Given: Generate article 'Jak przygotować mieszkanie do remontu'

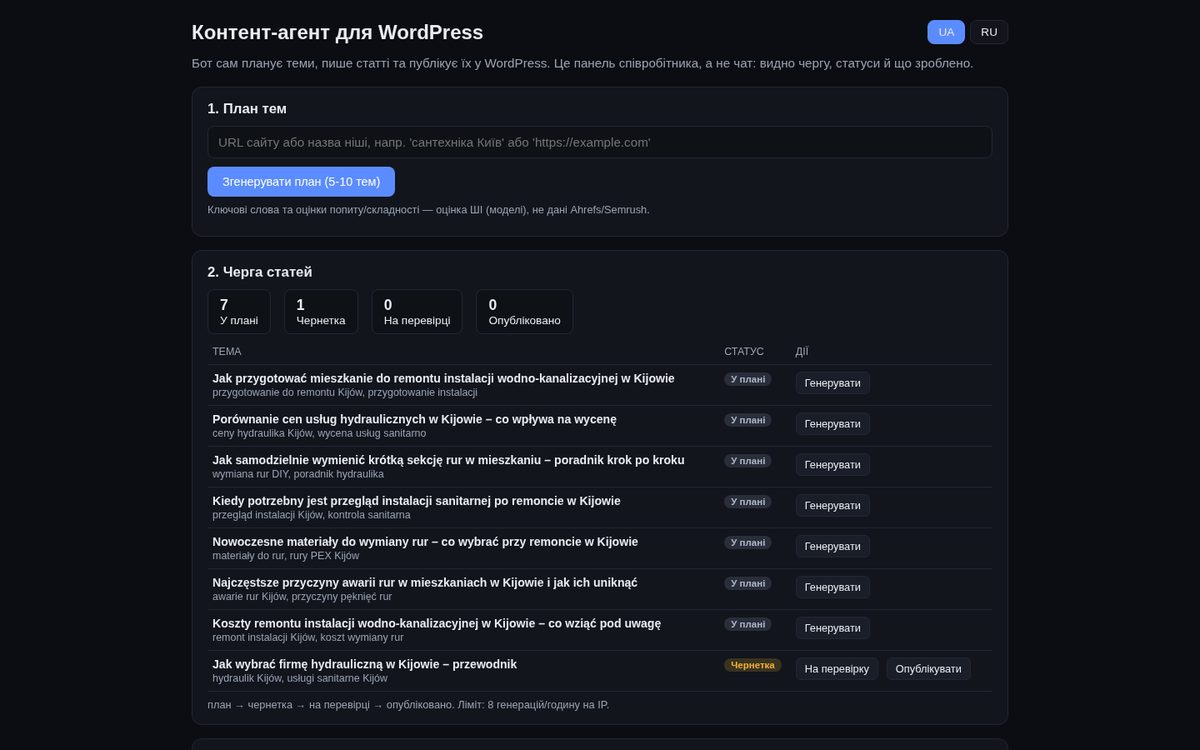Looking at the screenshot, I should tap(833, 383).
